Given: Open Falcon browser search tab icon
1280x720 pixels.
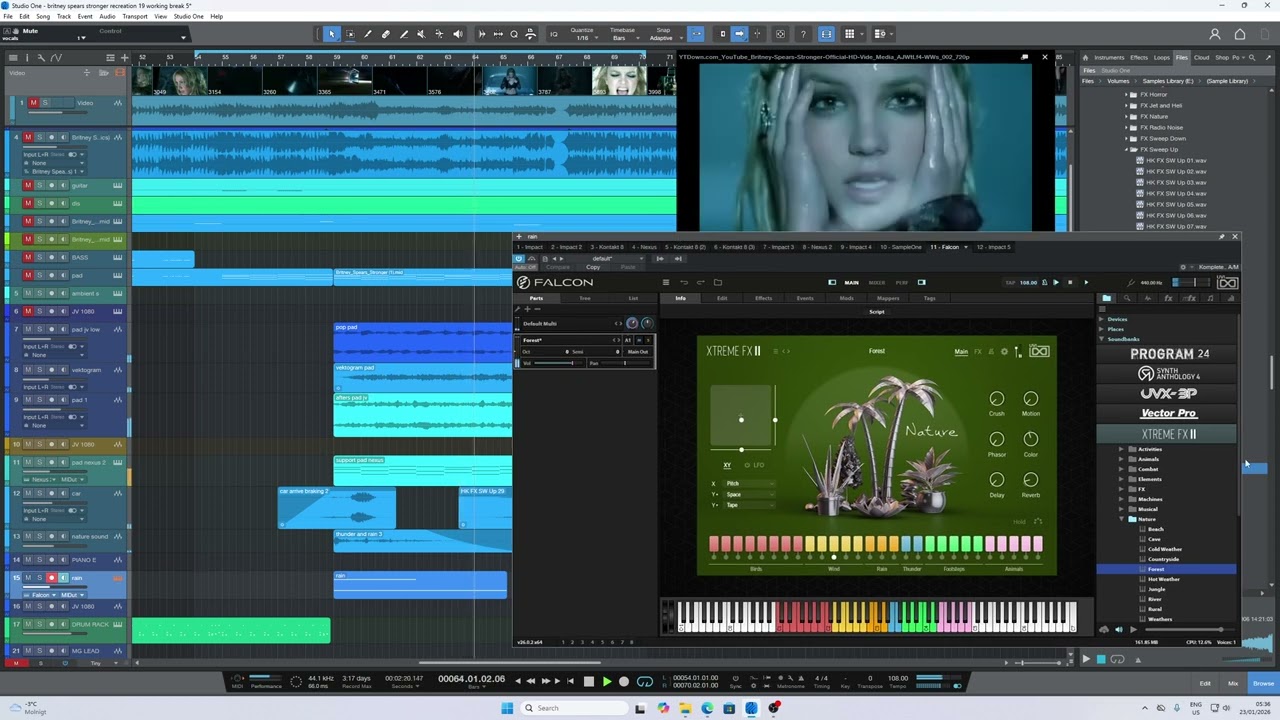Looking at the screenshot, I should [x=1127, y=298].
